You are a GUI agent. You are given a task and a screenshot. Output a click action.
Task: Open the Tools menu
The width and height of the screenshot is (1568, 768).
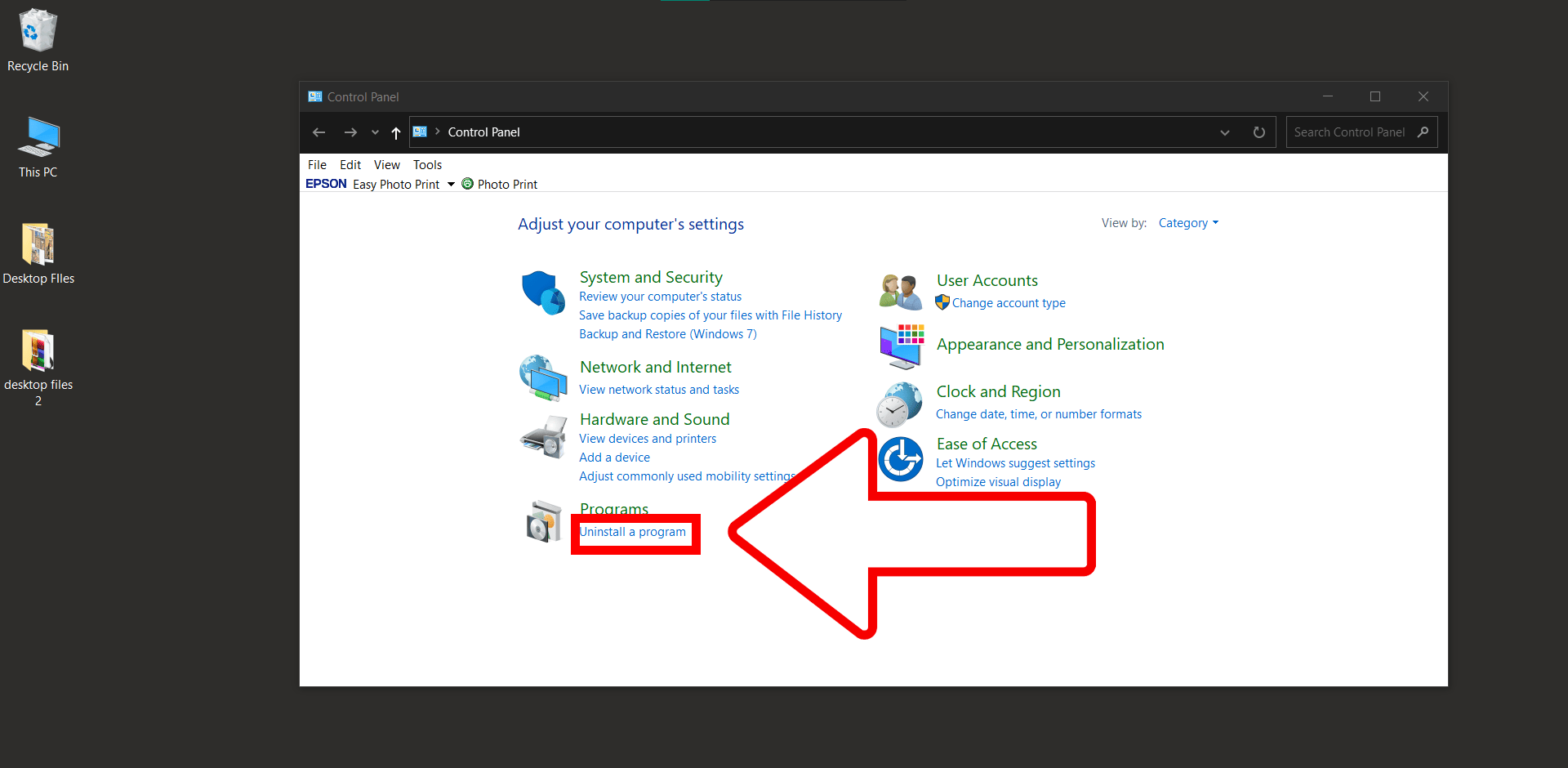(427, 164)
